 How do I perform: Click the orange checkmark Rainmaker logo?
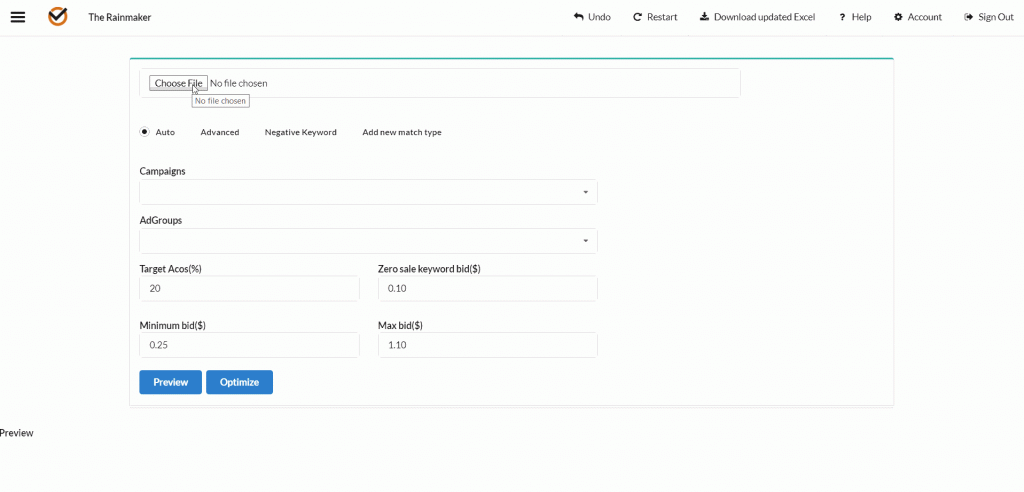click(58, 17)
